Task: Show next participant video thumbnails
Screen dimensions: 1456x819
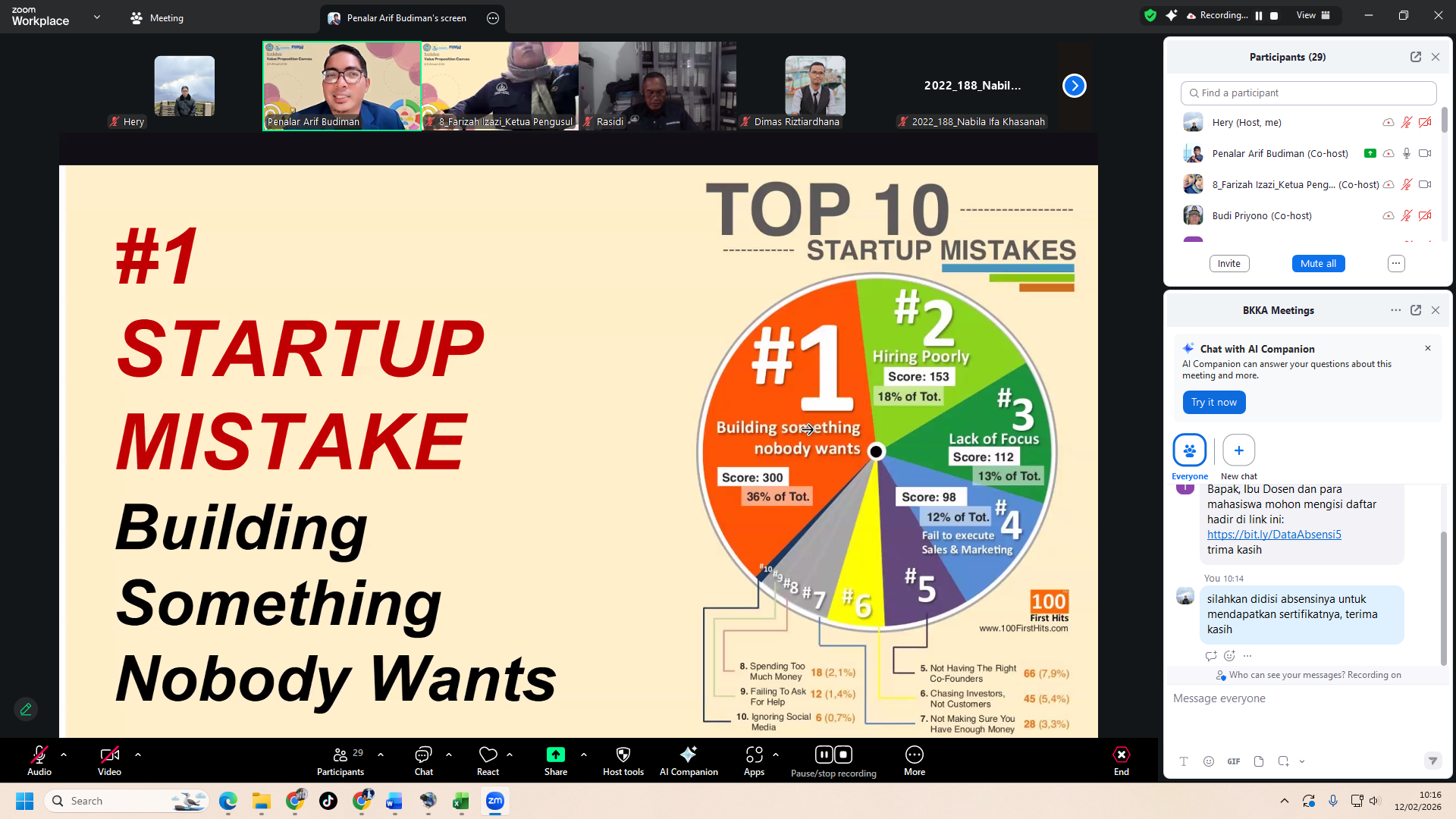Action: pyautogui.click(x=1074, y=86)
